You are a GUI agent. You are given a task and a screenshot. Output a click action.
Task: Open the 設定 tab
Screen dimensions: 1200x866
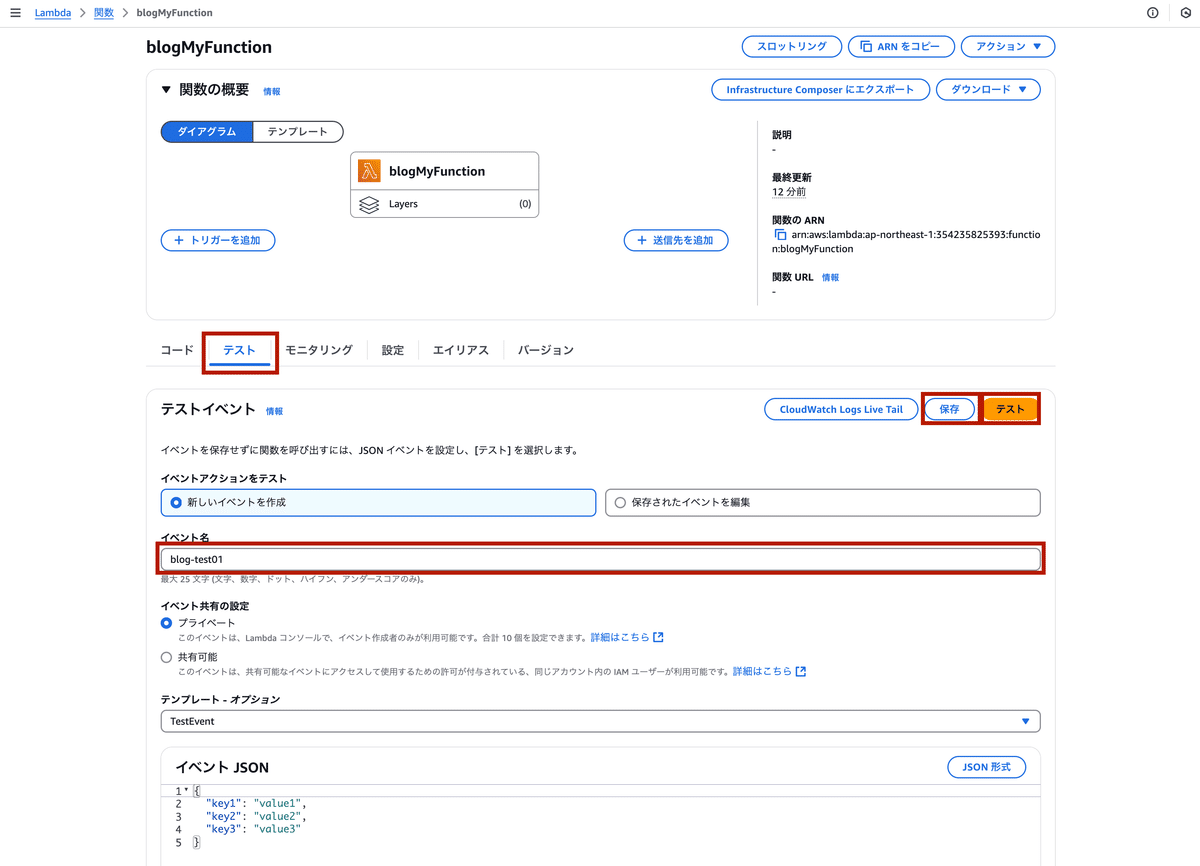(393, 350)
